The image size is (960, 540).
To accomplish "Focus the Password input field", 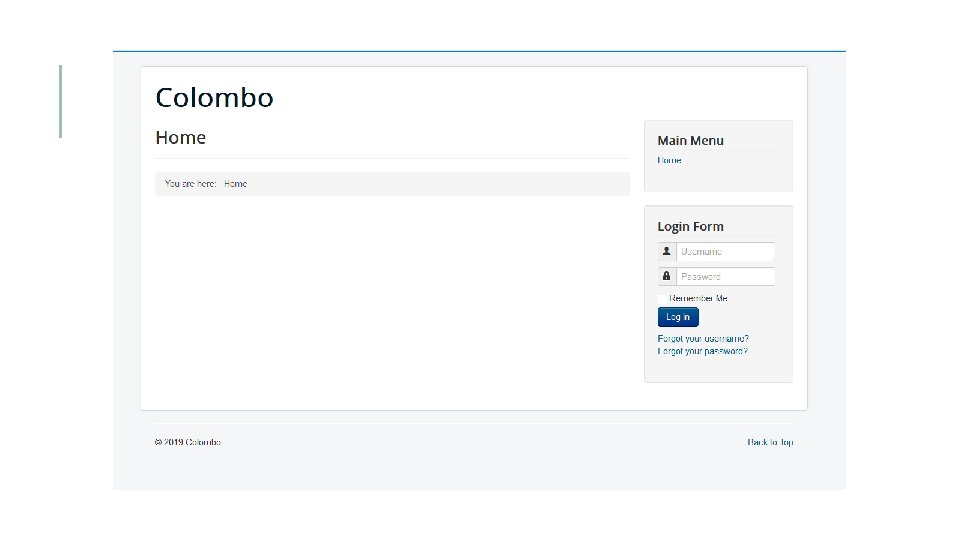I will pyautogui.click(x=726, y=277).
